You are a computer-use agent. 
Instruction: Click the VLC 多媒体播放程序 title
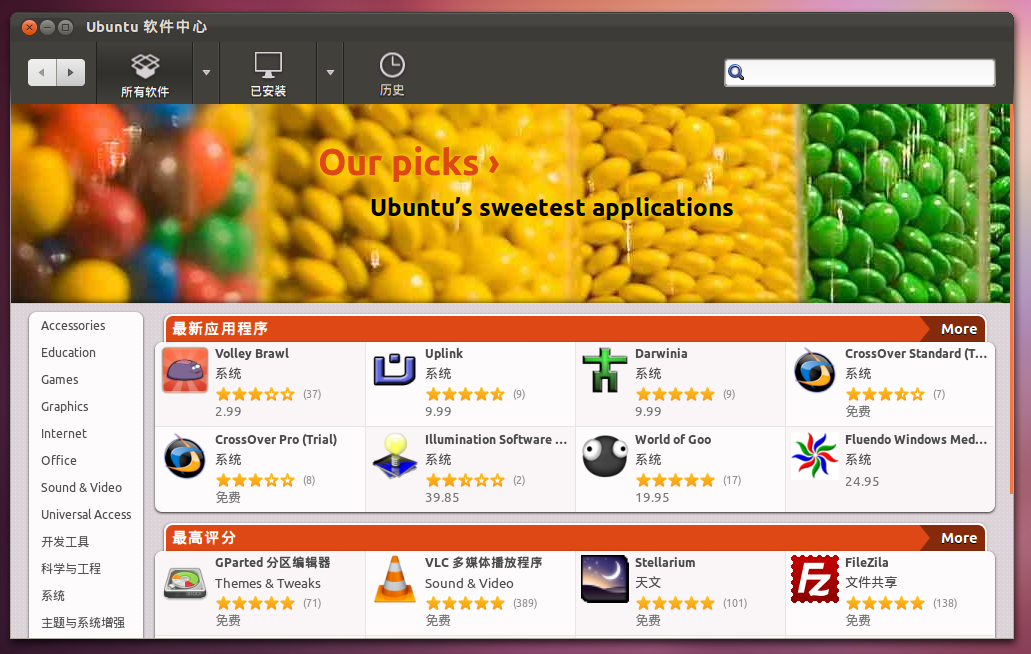[483, 563]
